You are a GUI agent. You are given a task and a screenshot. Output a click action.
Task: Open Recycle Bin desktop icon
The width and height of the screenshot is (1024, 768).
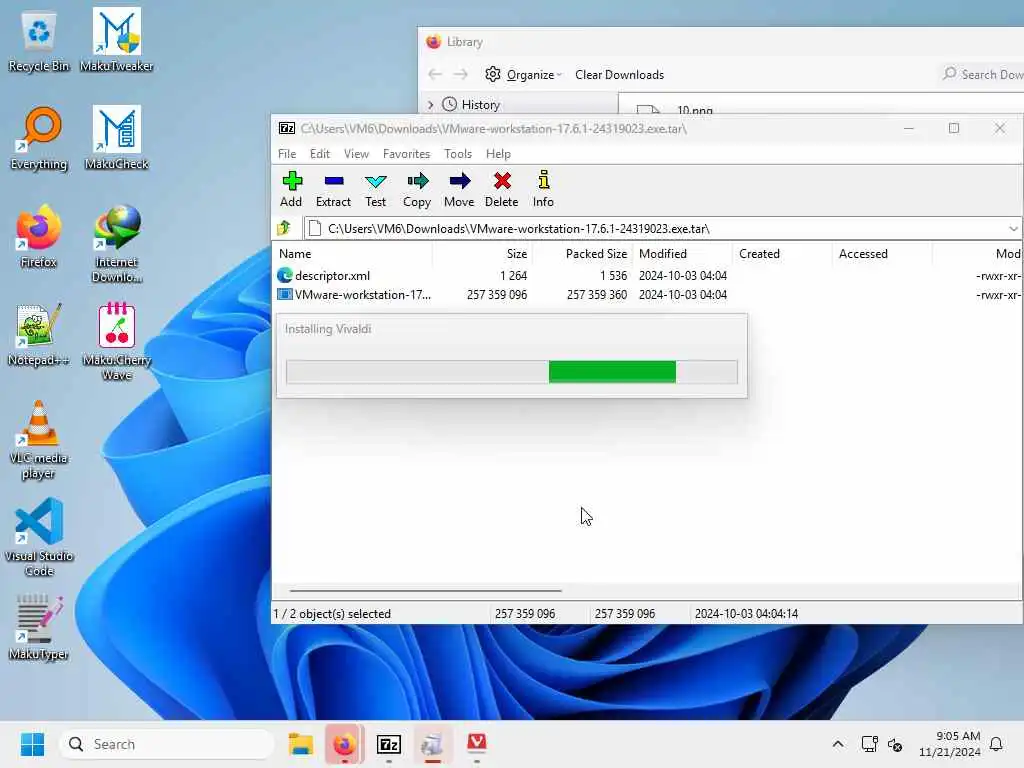click(x=39, y=41)
